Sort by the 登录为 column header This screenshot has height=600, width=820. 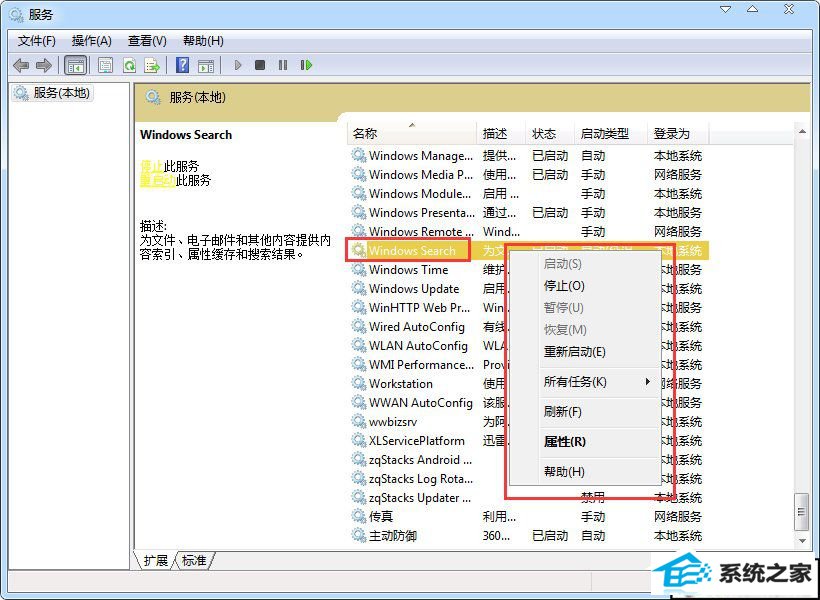point(678,134)
